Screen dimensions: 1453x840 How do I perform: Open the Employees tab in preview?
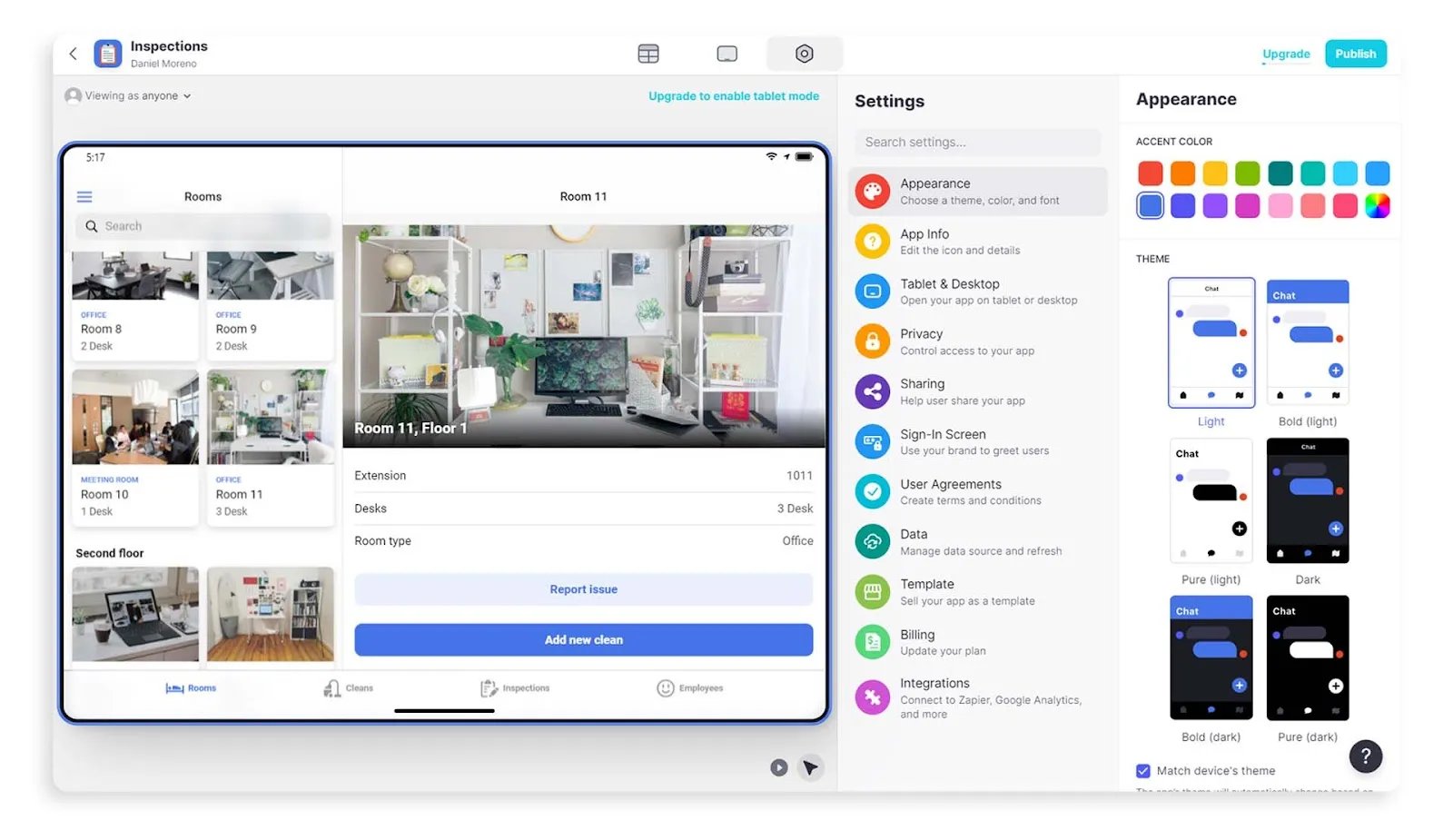(x=690, y=688)
